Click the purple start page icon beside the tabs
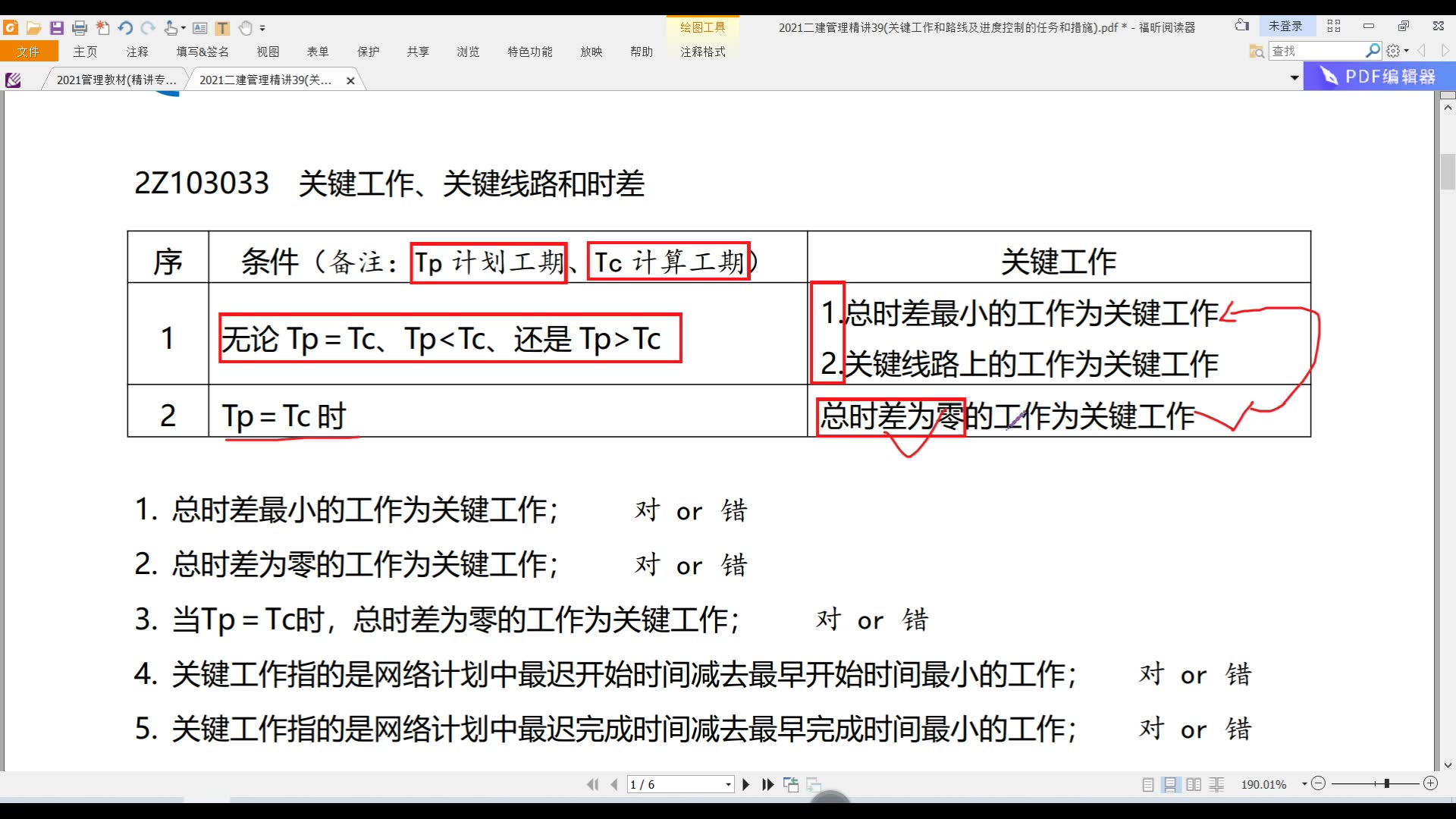The image size is (1456, 819). coord(13,80)
